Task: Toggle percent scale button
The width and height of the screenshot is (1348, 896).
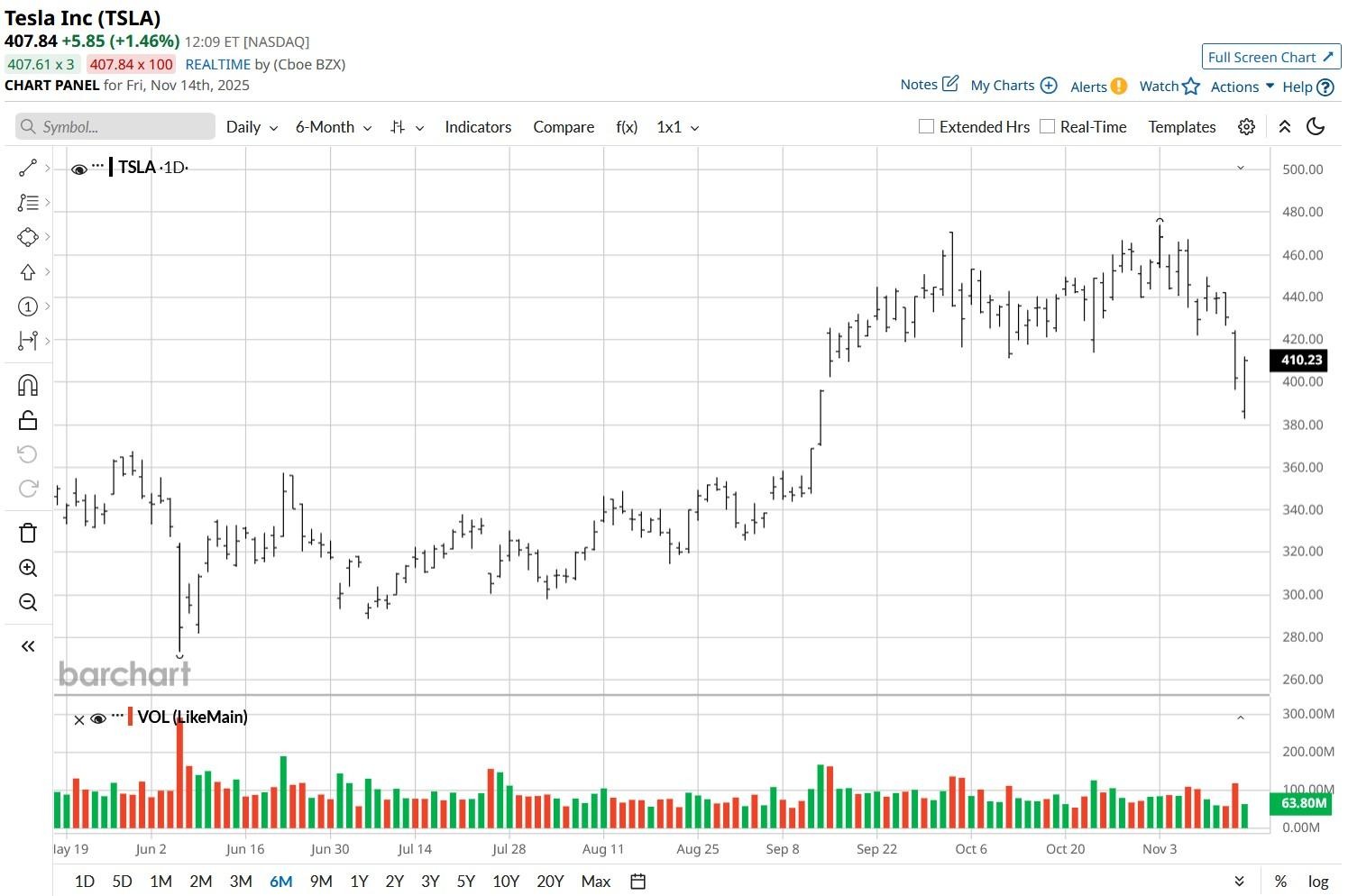Action: click(x=1280, y=882)
